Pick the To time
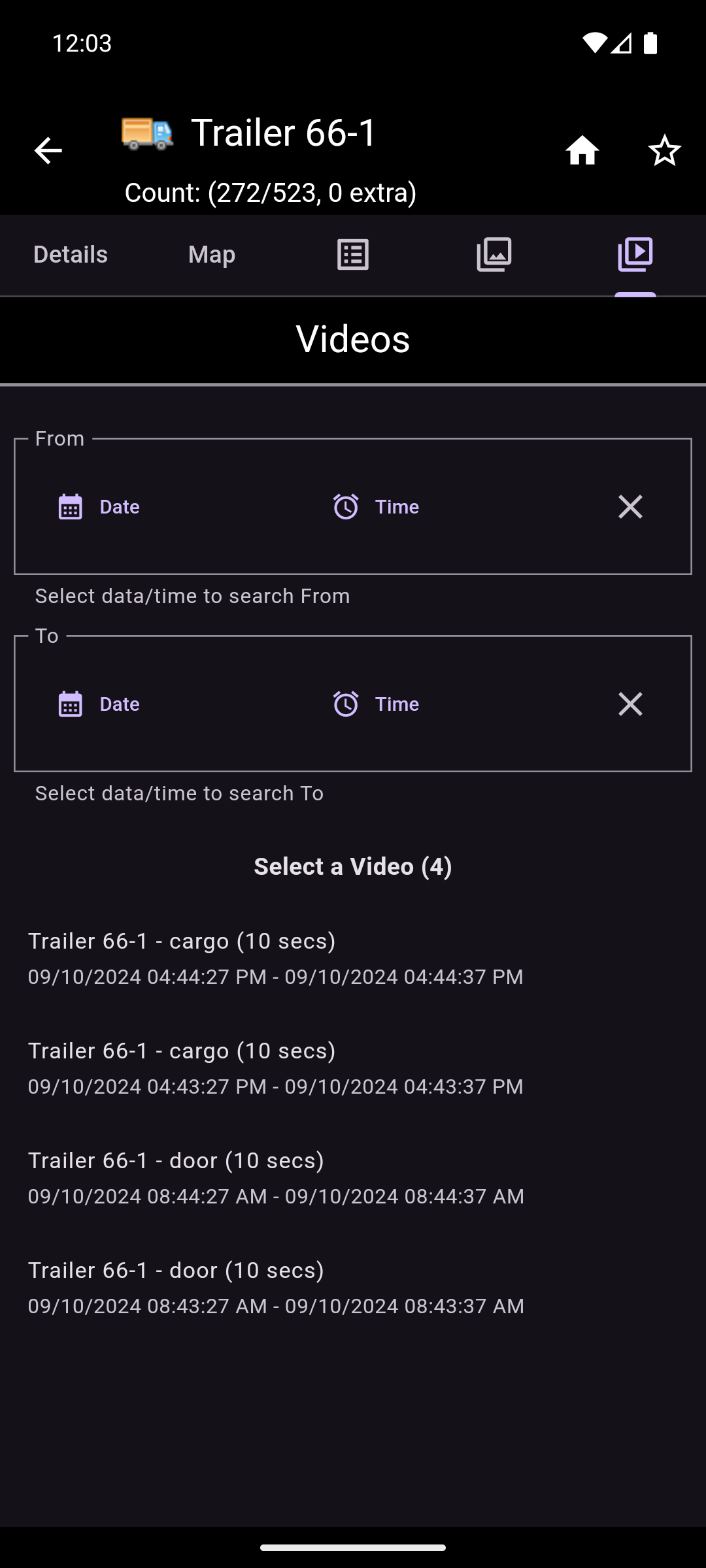This screenshot has height=1568, width=706. click(x=376, y=704)
